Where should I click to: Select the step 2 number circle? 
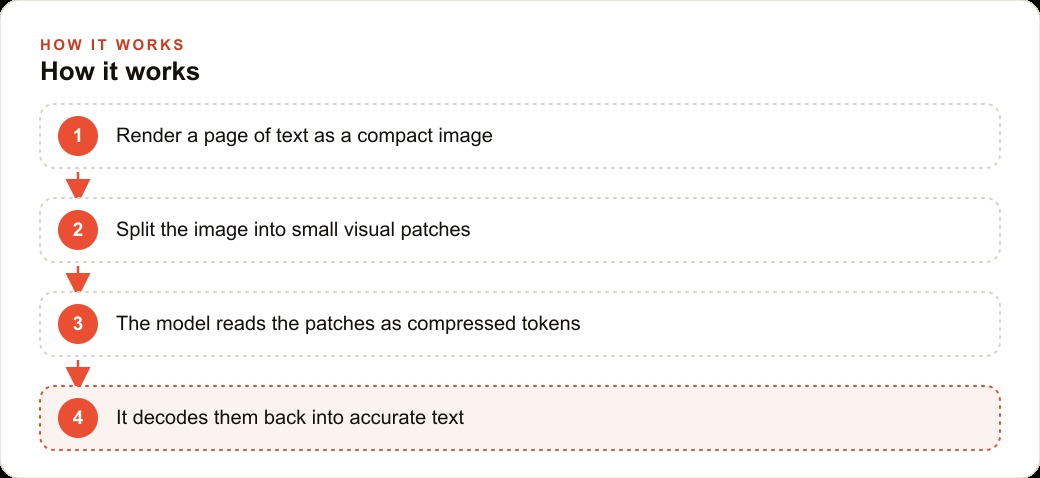click(78, 230)
